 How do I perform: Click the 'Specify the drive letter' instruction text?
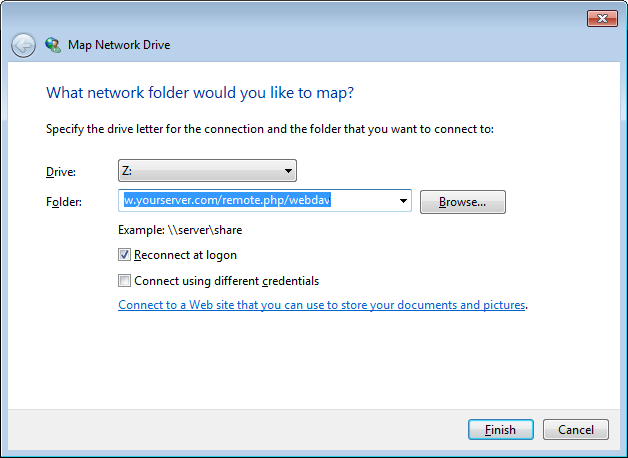click(x=270, y=129)
